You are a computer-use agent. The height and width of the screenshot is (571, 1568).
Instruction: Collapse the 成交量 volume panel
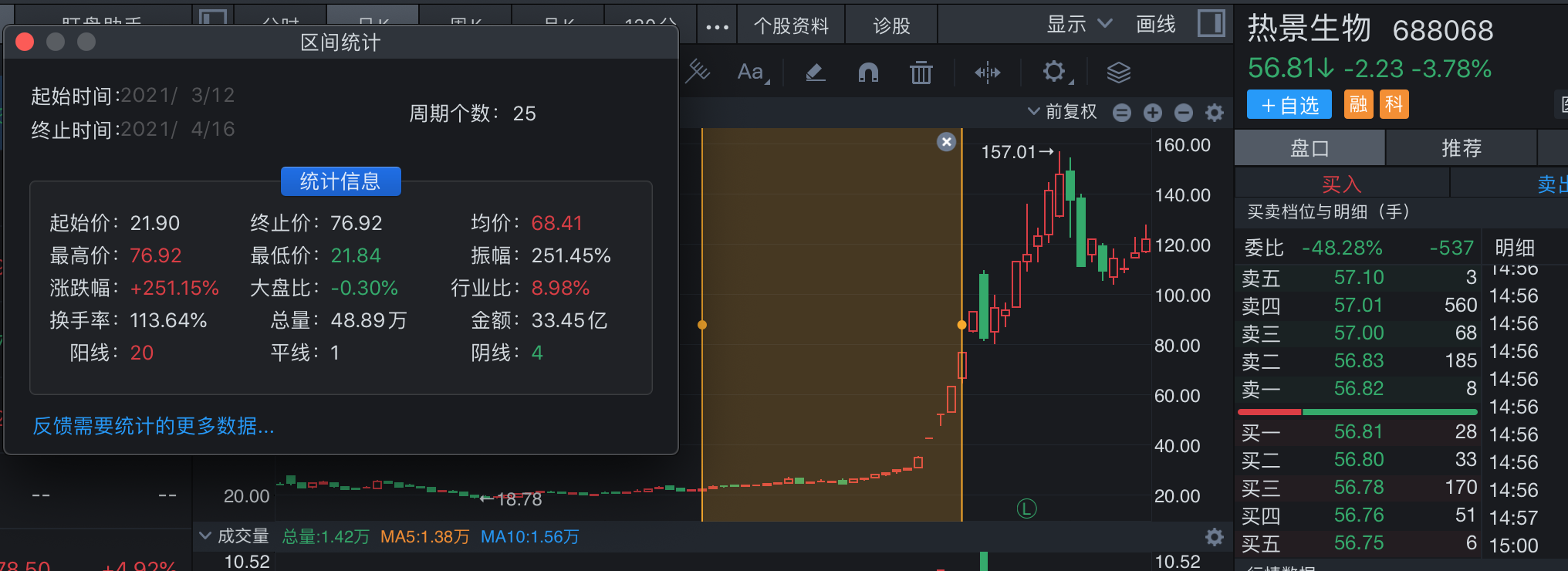point(205,536)
